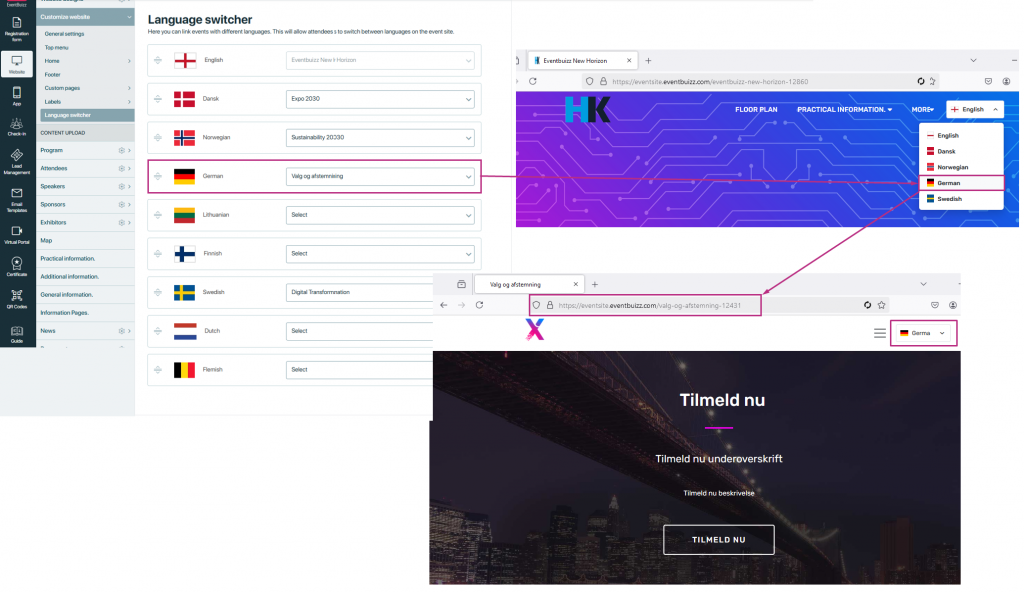Screen dimensions: 1024x592
Task: Open the Dutch Select dropdown
Action: click(360, 331)
